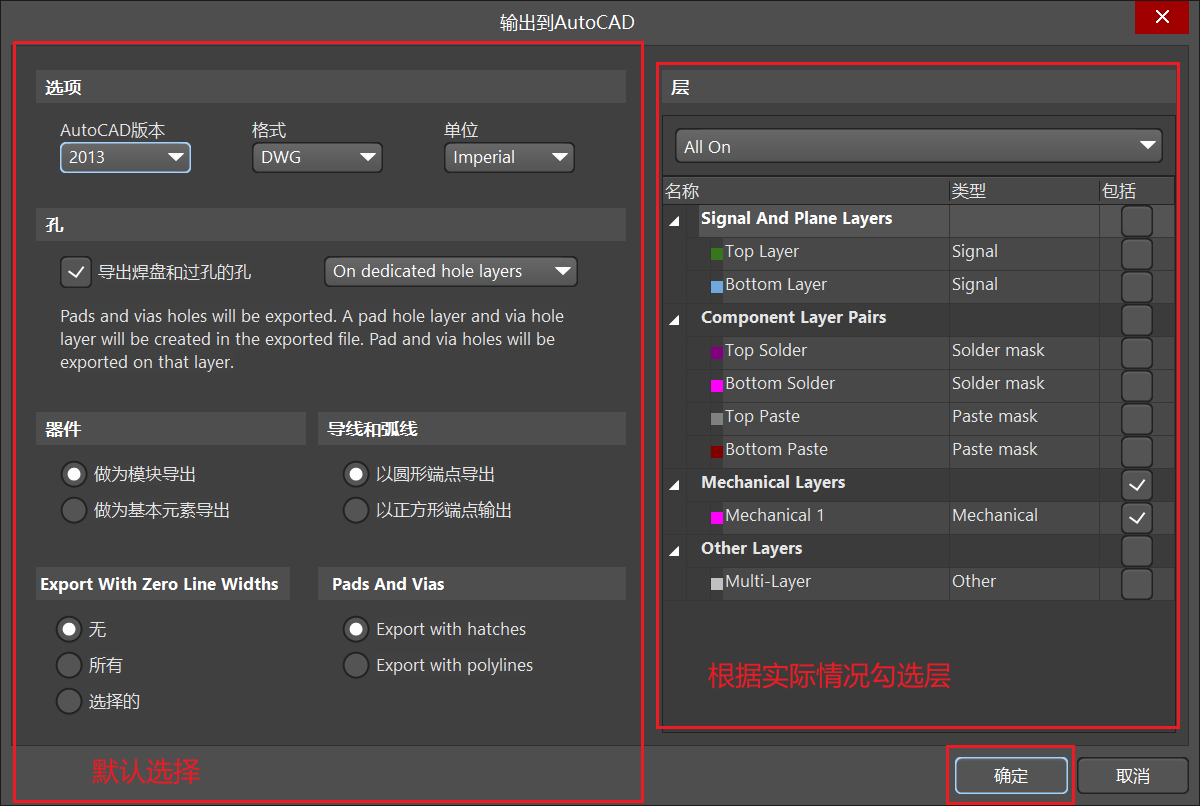Open the 单位 Imperial dropdown
The width and height of the screenshot is (1200, 806).
tap(509, 157)
